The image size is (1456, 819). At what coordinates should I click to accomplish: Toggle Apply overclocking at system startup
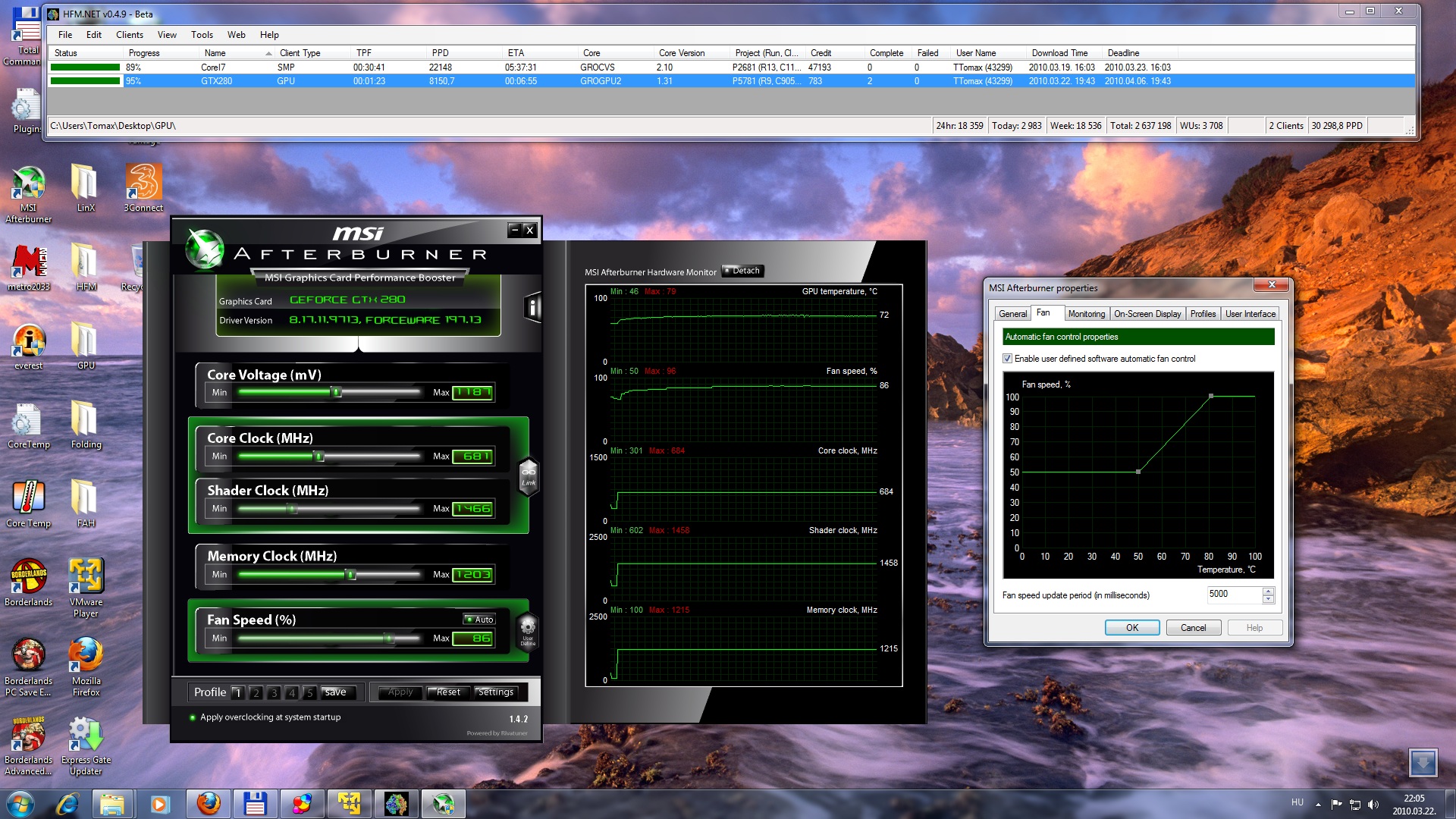(193, 717)
